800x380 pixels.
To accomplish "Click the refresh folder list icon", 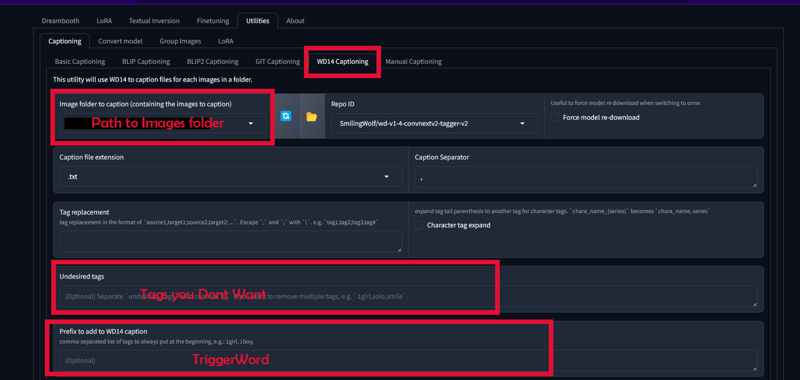I will 286,116.
